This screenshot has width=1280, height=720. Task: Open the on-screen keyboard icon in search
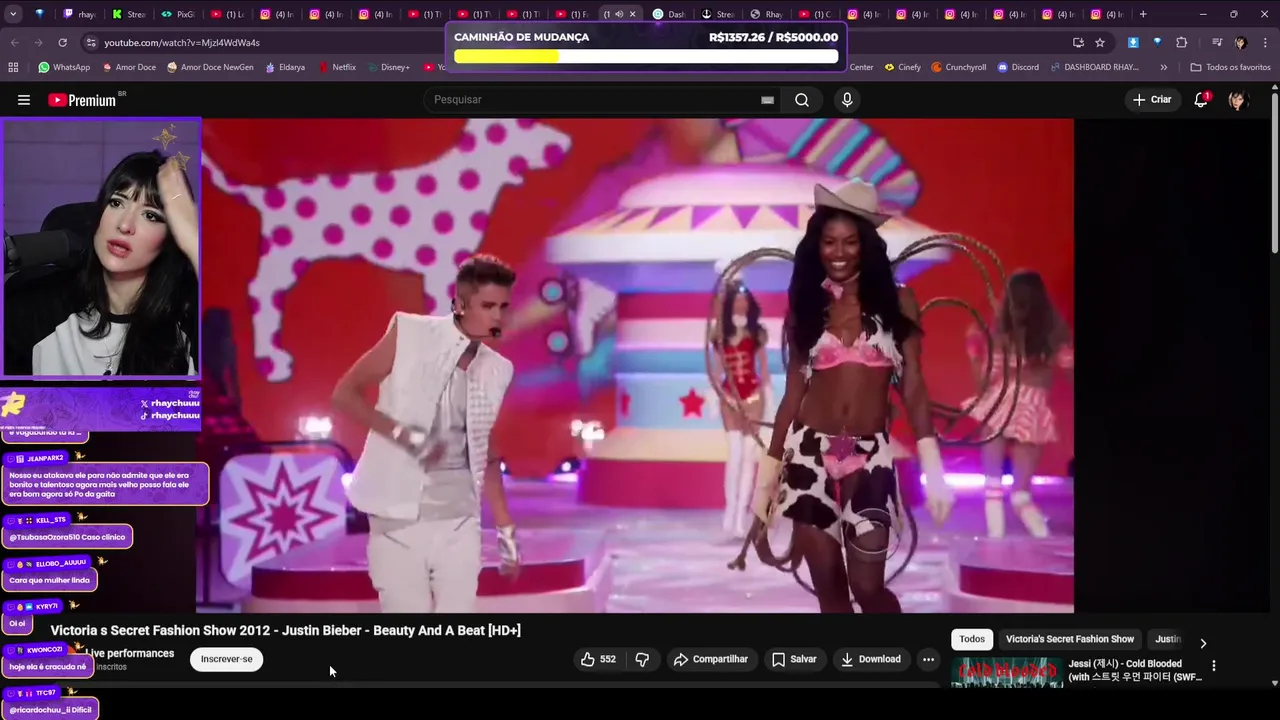(x=767, y=100)
